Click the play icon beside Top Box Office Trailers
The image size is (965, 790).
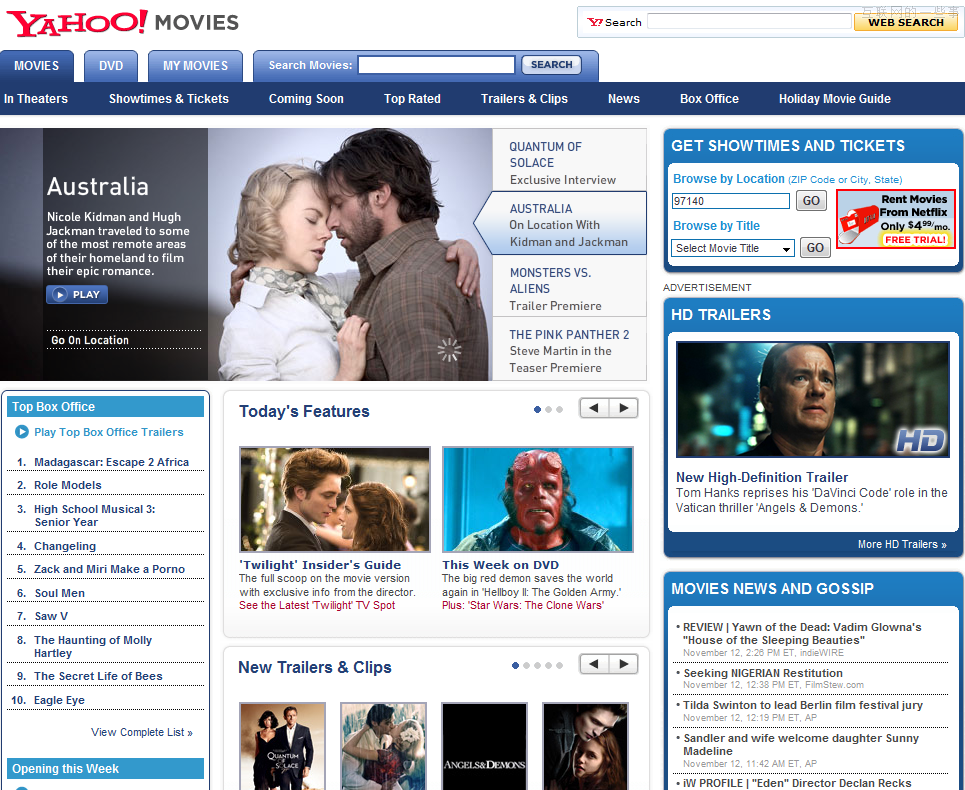pos(22,432)
